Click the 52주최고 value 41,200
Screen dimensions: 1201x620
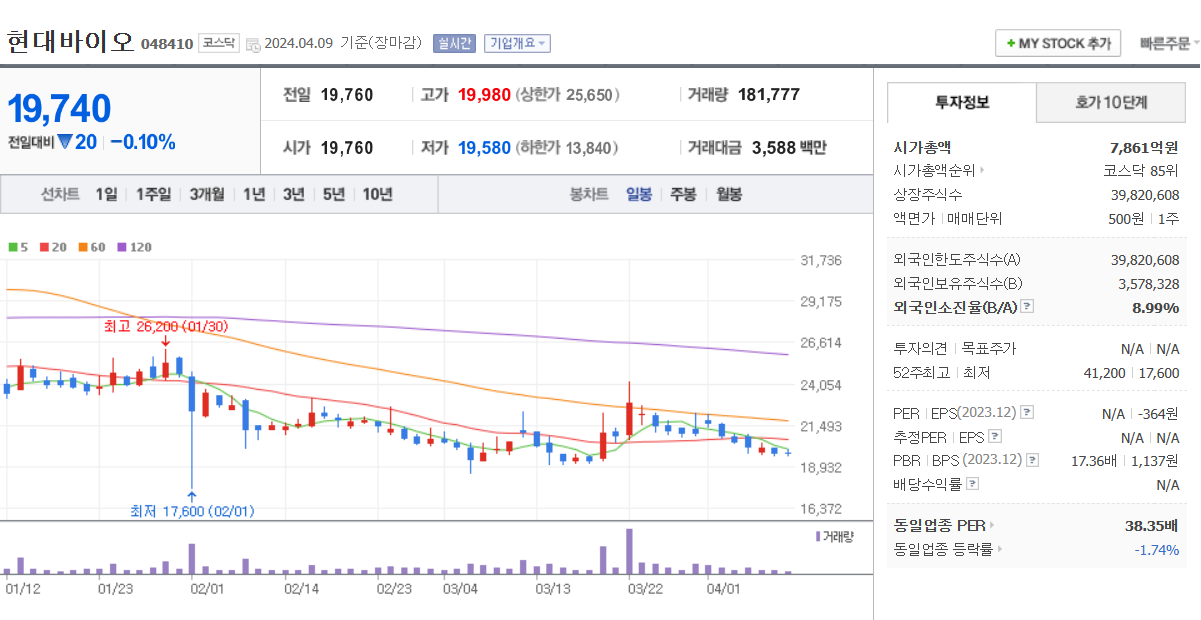pos(1104,373)
